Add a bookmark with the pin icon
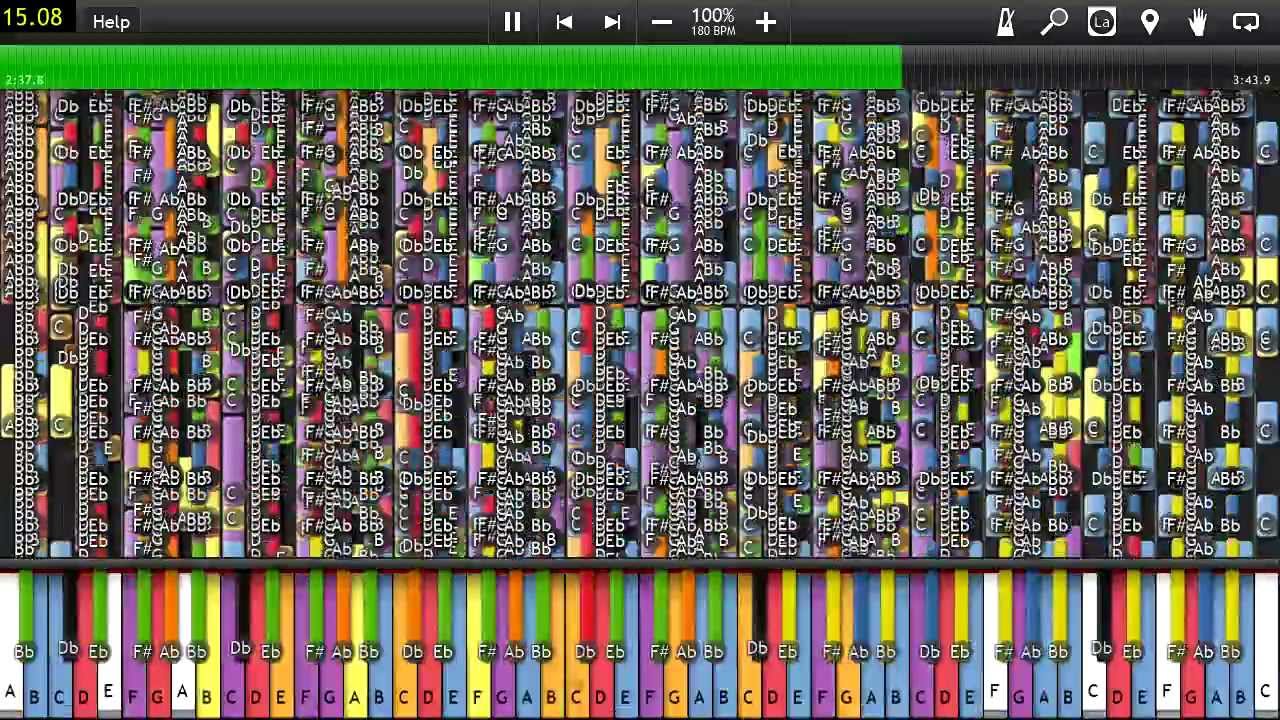Viewport: 1280px width, 720px height. coord(1150,22)
